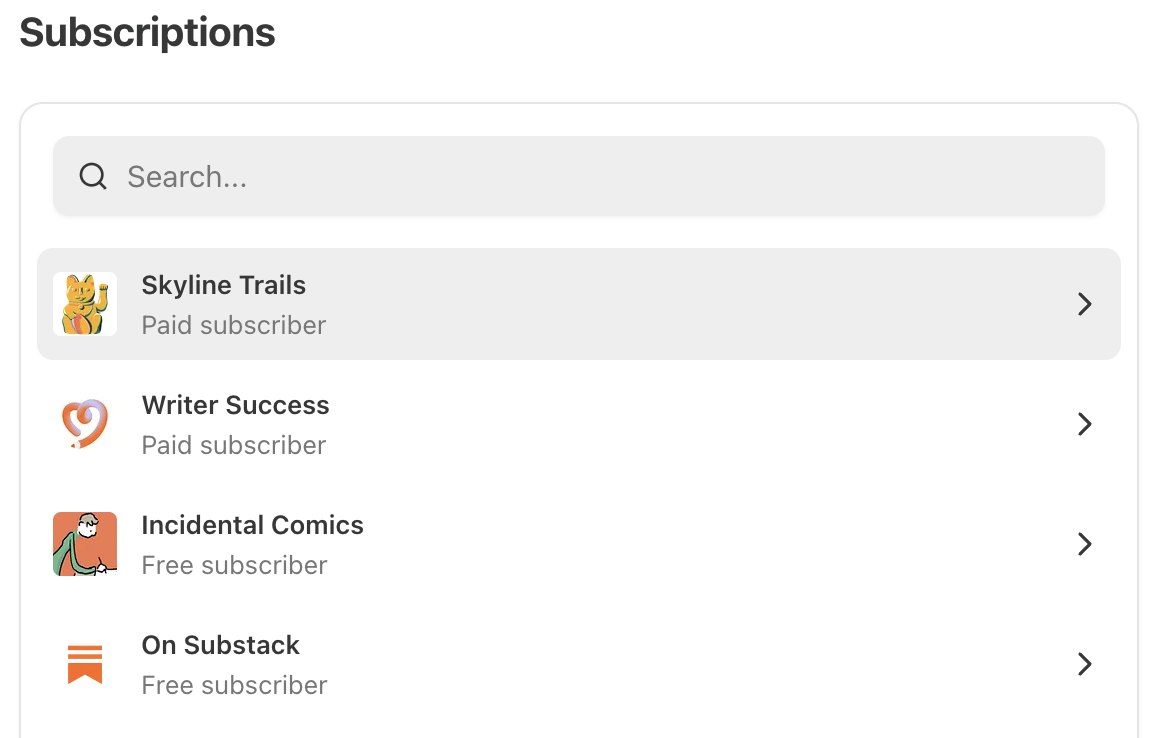Click Paid subscriber label under Skyline Trails

point(233,325)
